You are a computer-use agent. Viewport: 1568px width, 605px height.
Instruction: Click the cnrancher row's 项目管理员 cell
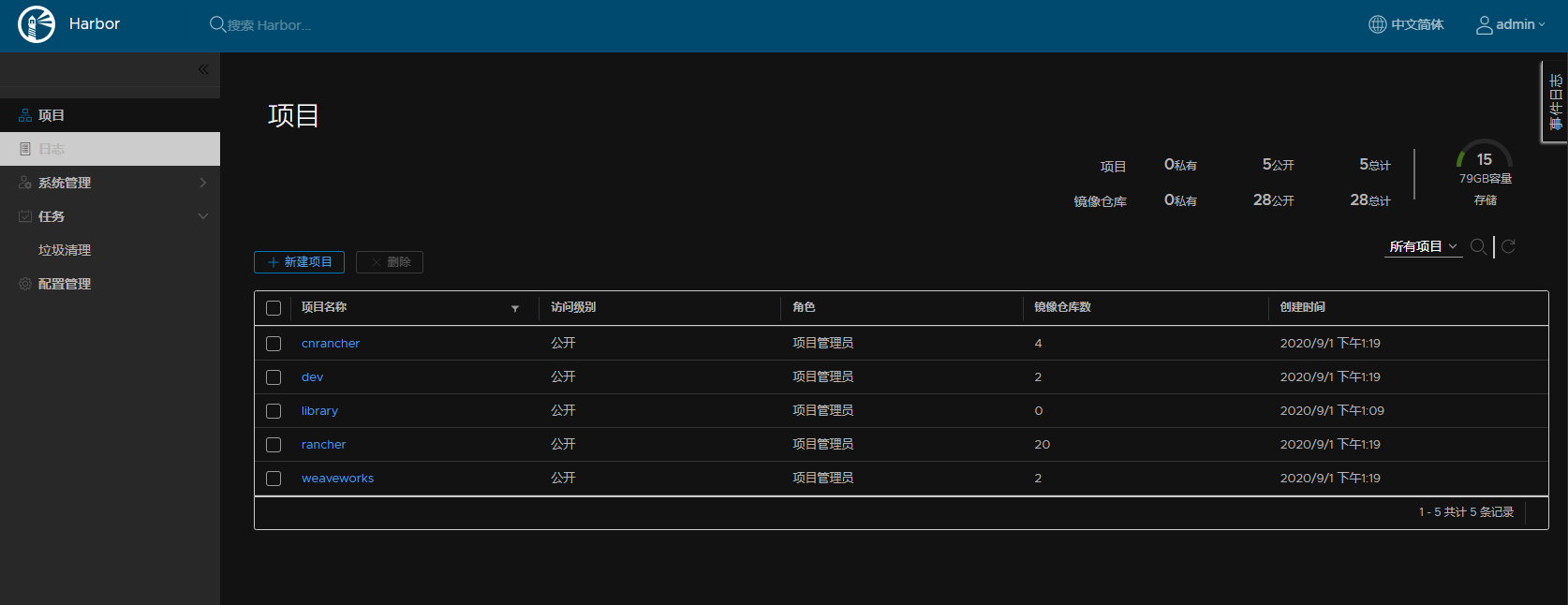click(x=822, y=344)
